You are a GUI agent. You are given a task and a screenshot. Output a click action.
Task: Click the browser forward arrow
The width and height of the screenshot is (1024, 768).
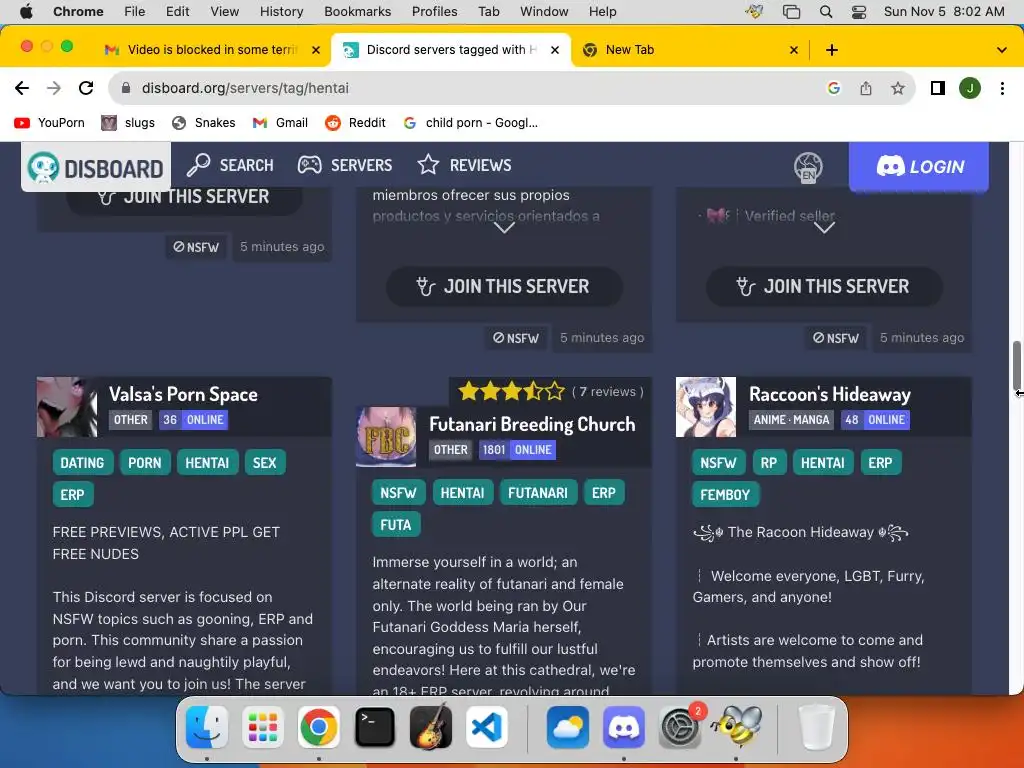(54, 88)
